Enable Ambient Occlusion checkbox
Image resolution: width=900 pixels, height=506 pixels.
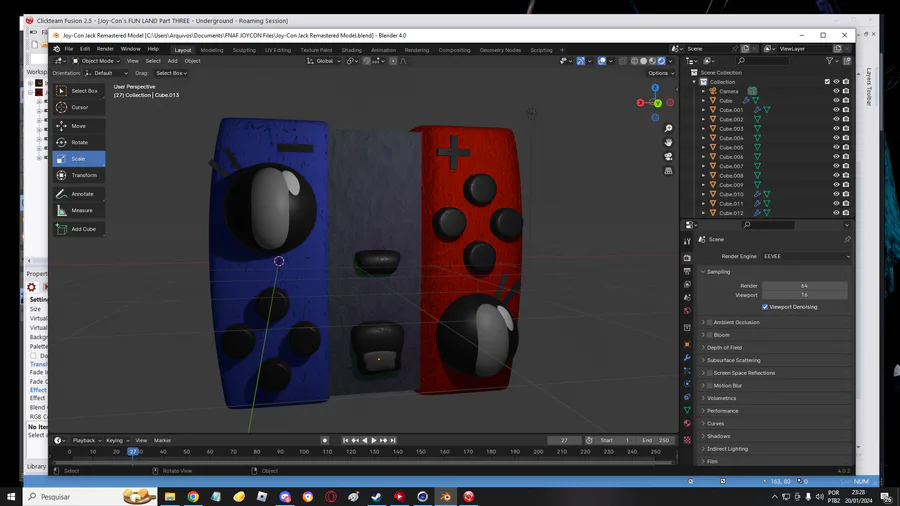point(710,322)
